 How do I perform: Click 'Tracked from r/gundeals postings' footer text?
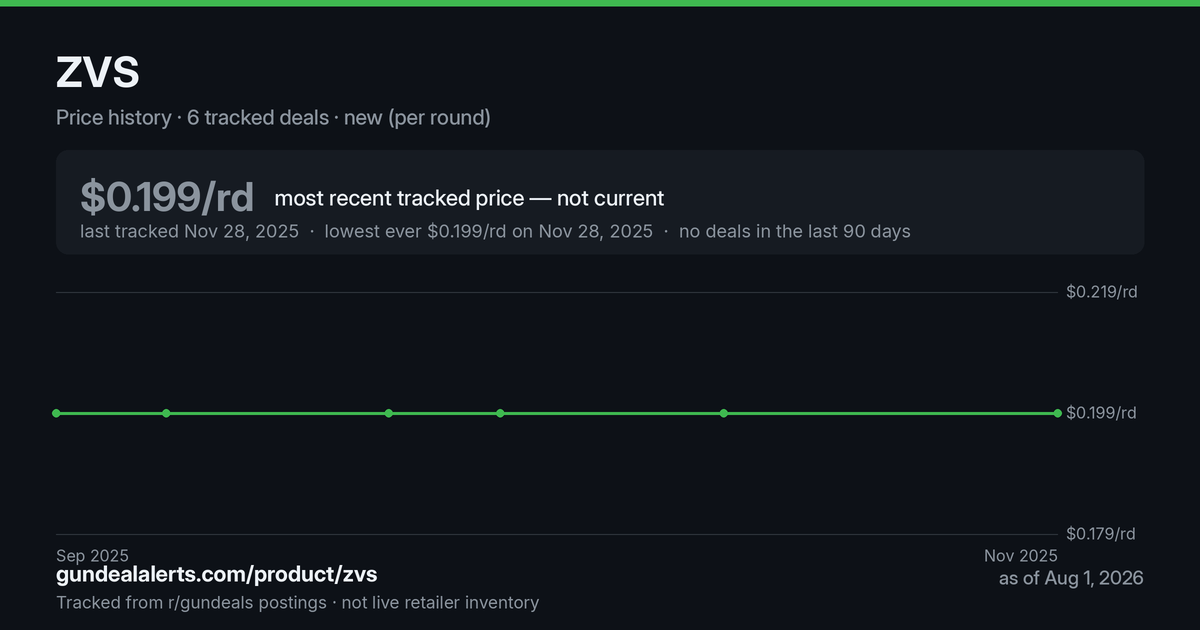coord(191,603)
